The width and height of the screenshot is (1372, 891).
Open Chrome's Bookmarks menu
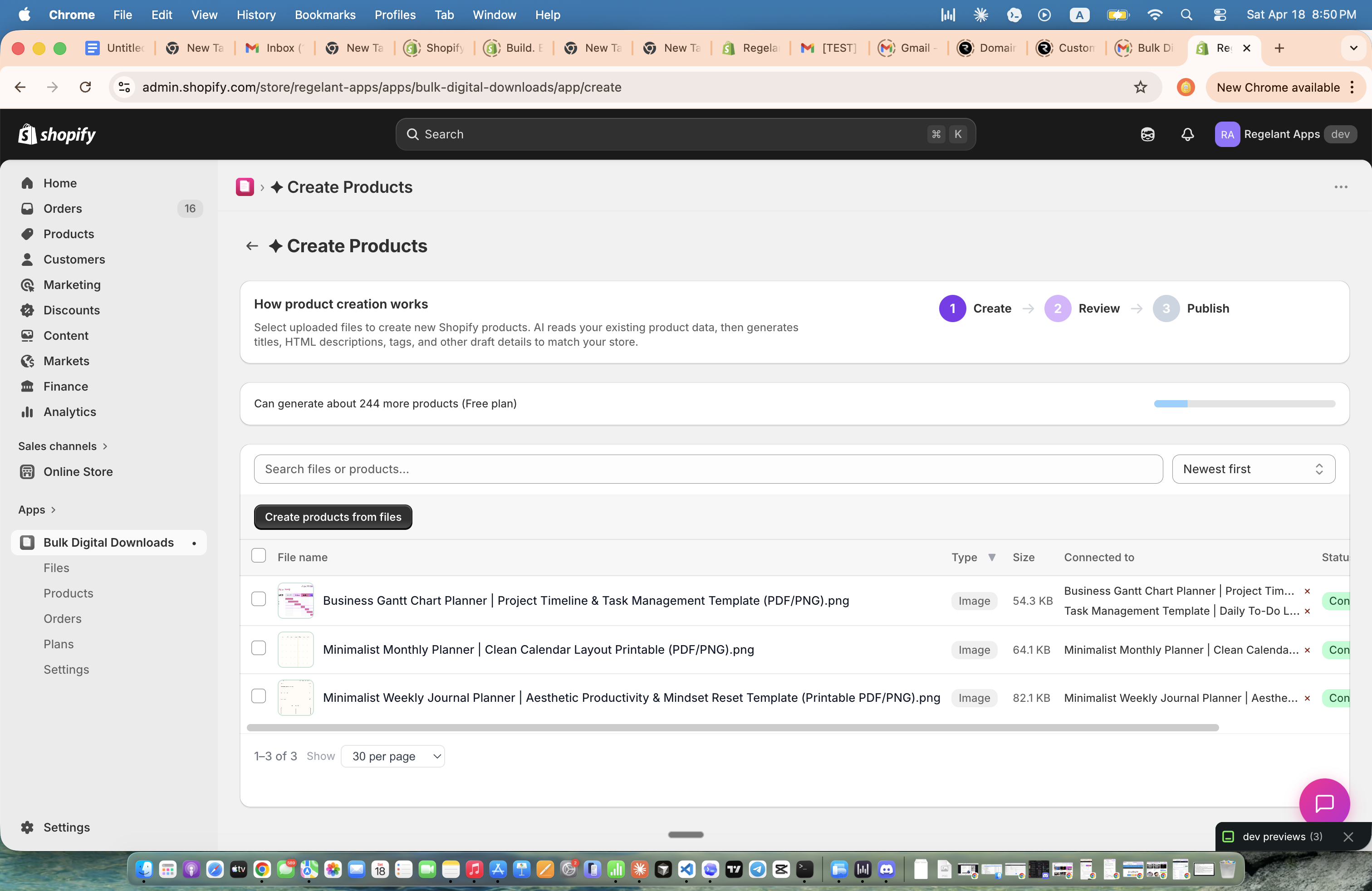point(324,15)
